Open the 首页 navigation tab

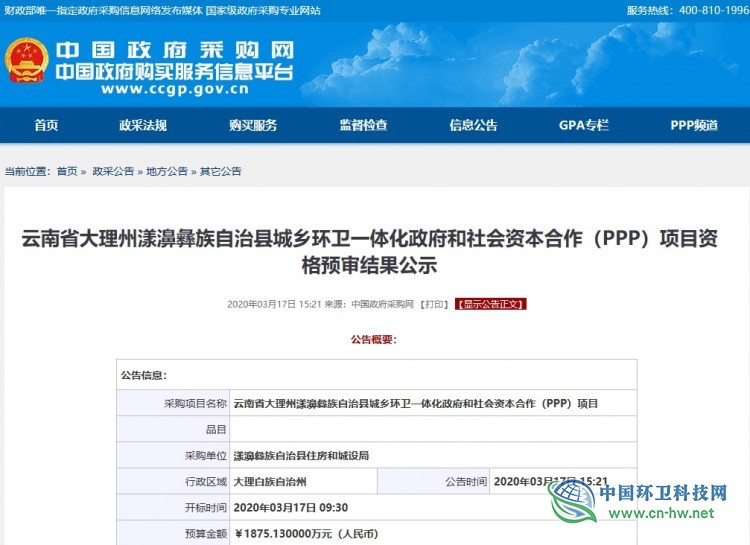pyautogui.click(x=46, y=125)
